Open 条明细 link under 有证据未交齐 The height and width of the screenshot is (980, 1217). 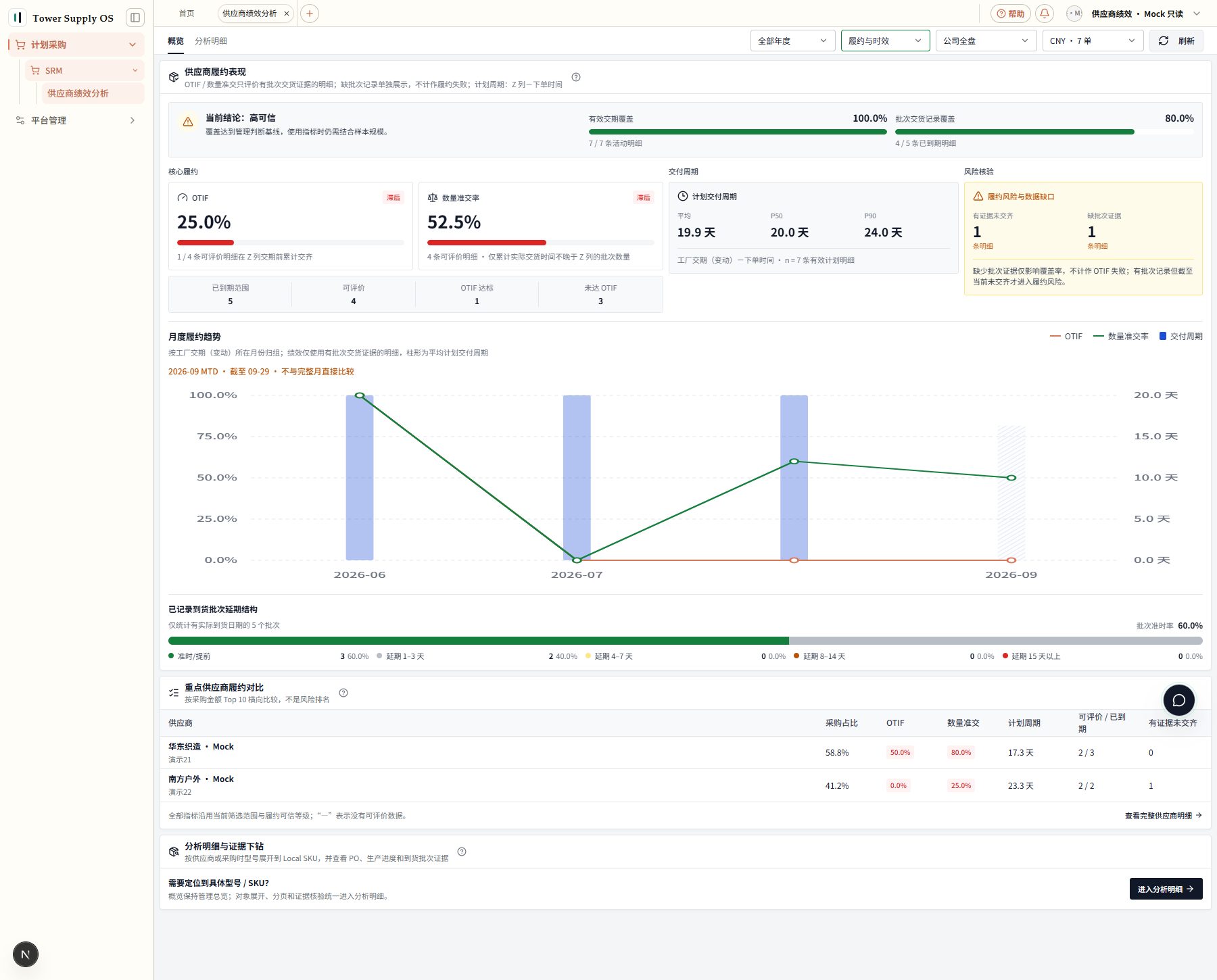tap(983, 246)
